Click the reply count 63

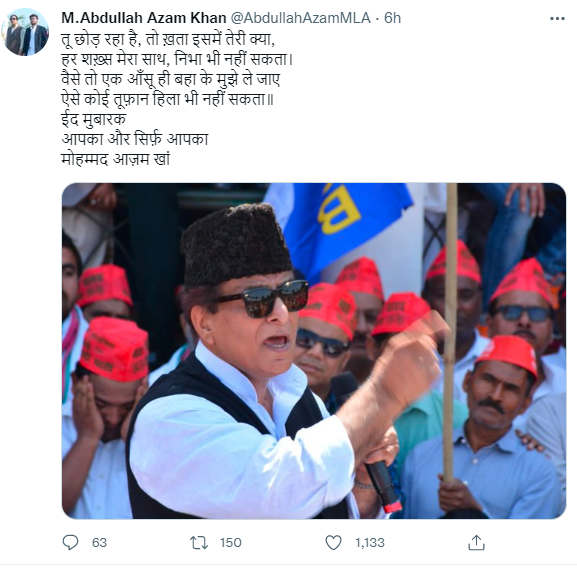(99, 543)
